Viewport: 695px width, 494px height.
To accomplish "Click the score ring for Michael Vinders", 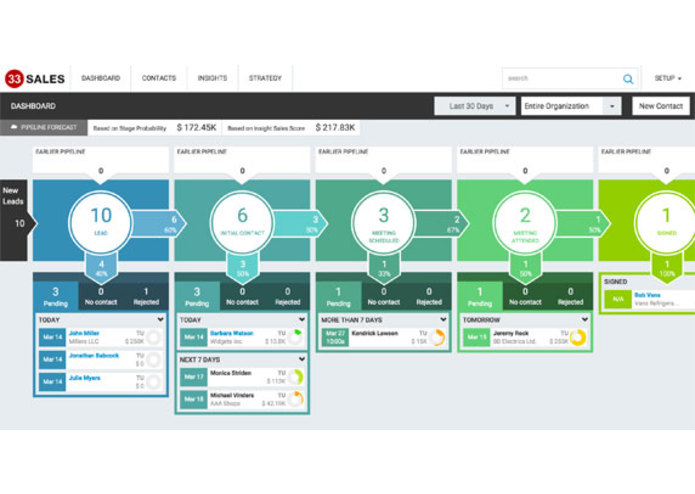I will click(x=296, y=399).
